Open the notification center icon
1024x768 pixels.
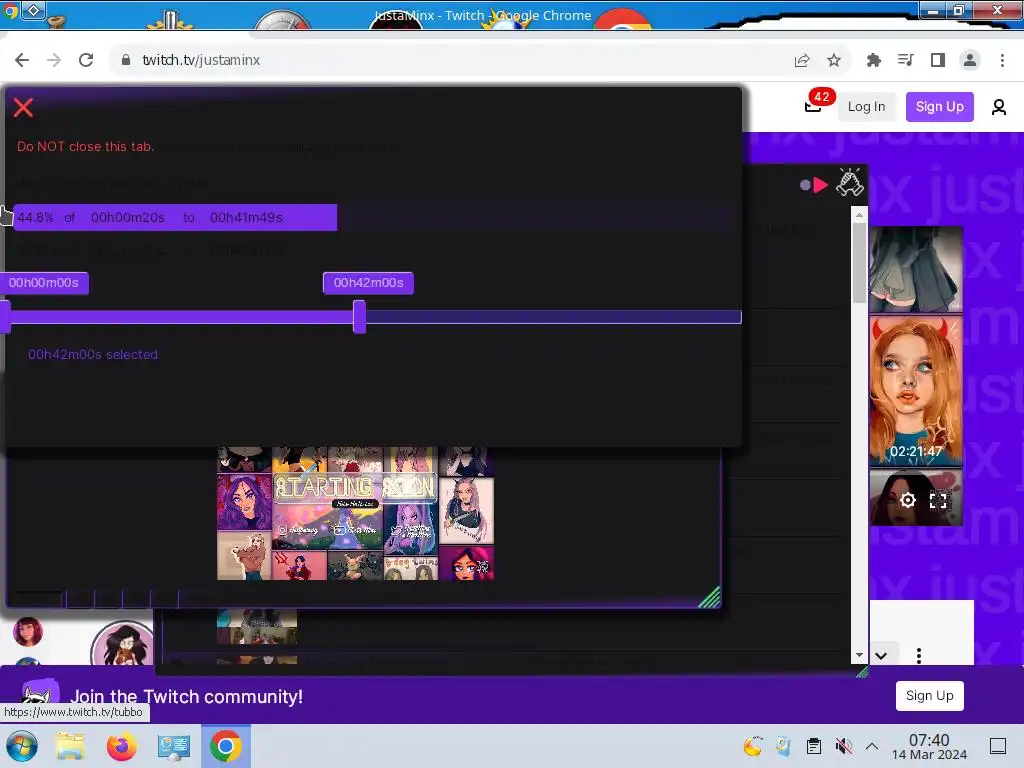pyautogui.click(x=998, y=746)
